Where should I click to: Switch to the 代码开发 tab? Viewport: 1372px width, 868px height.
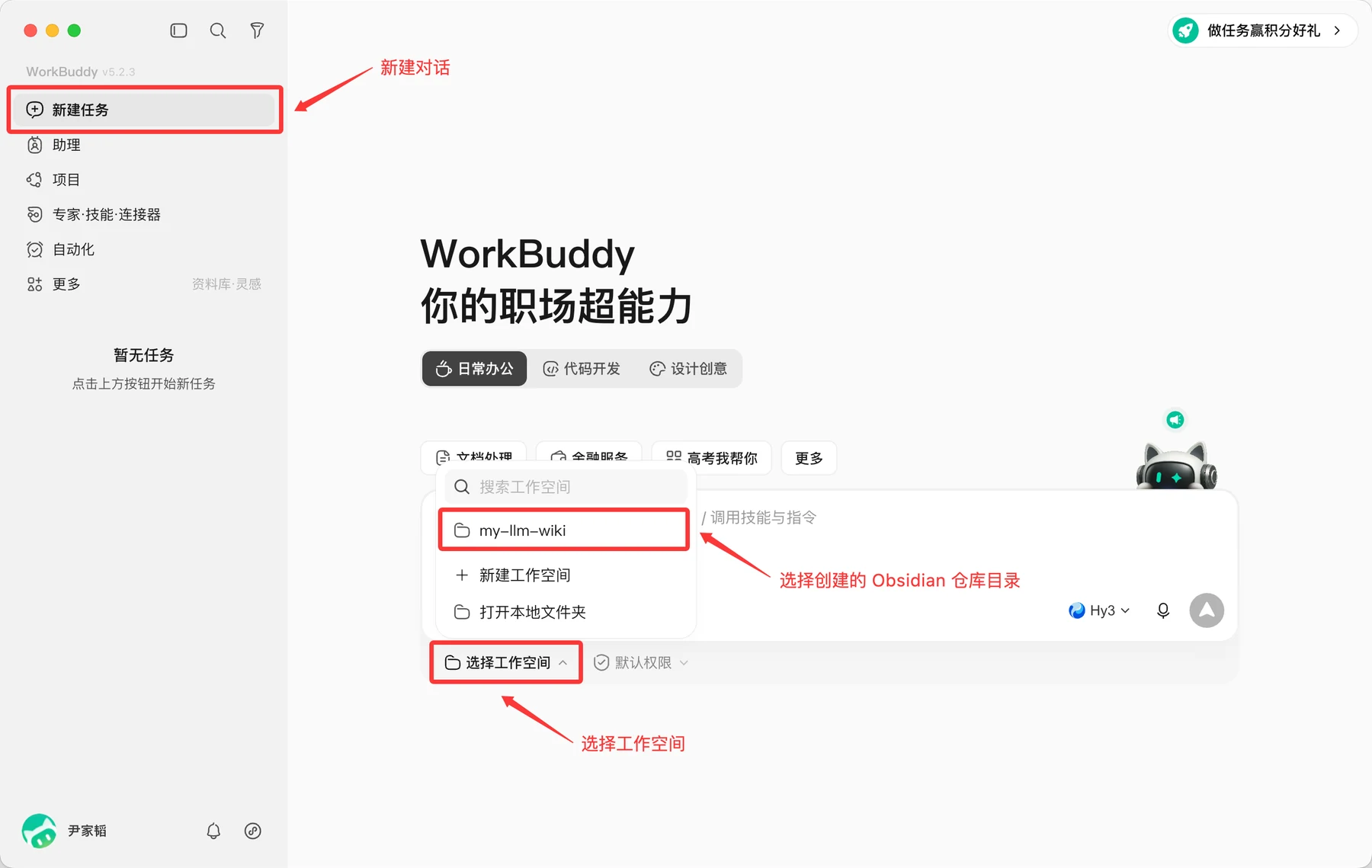click(x=582, y=369)
